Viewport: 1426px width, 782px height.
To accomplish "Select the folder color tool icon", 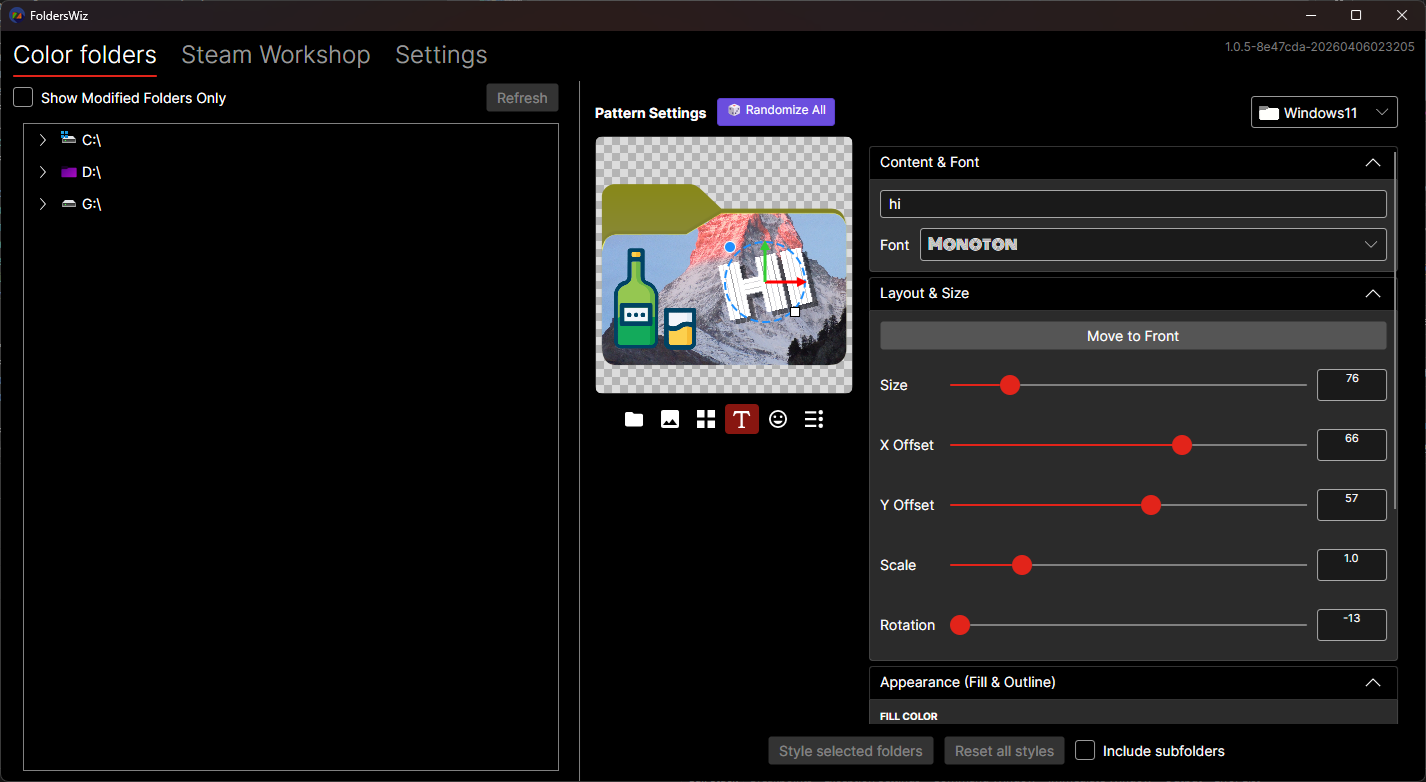I will [634, 419].
